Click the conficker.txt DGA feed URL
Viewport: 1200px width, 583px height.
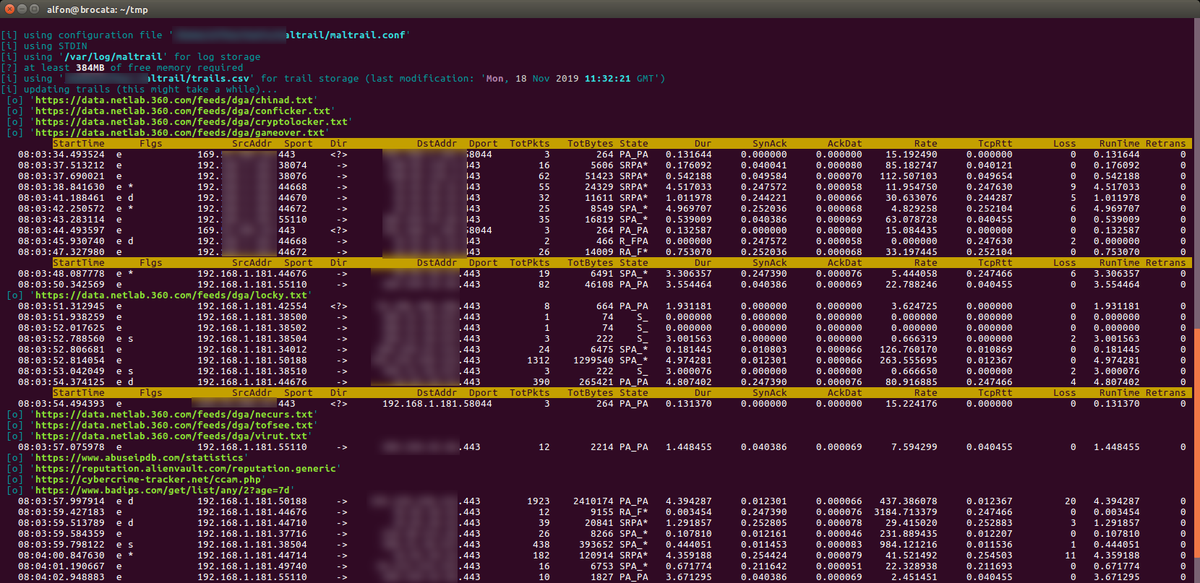tap(183, 111)
